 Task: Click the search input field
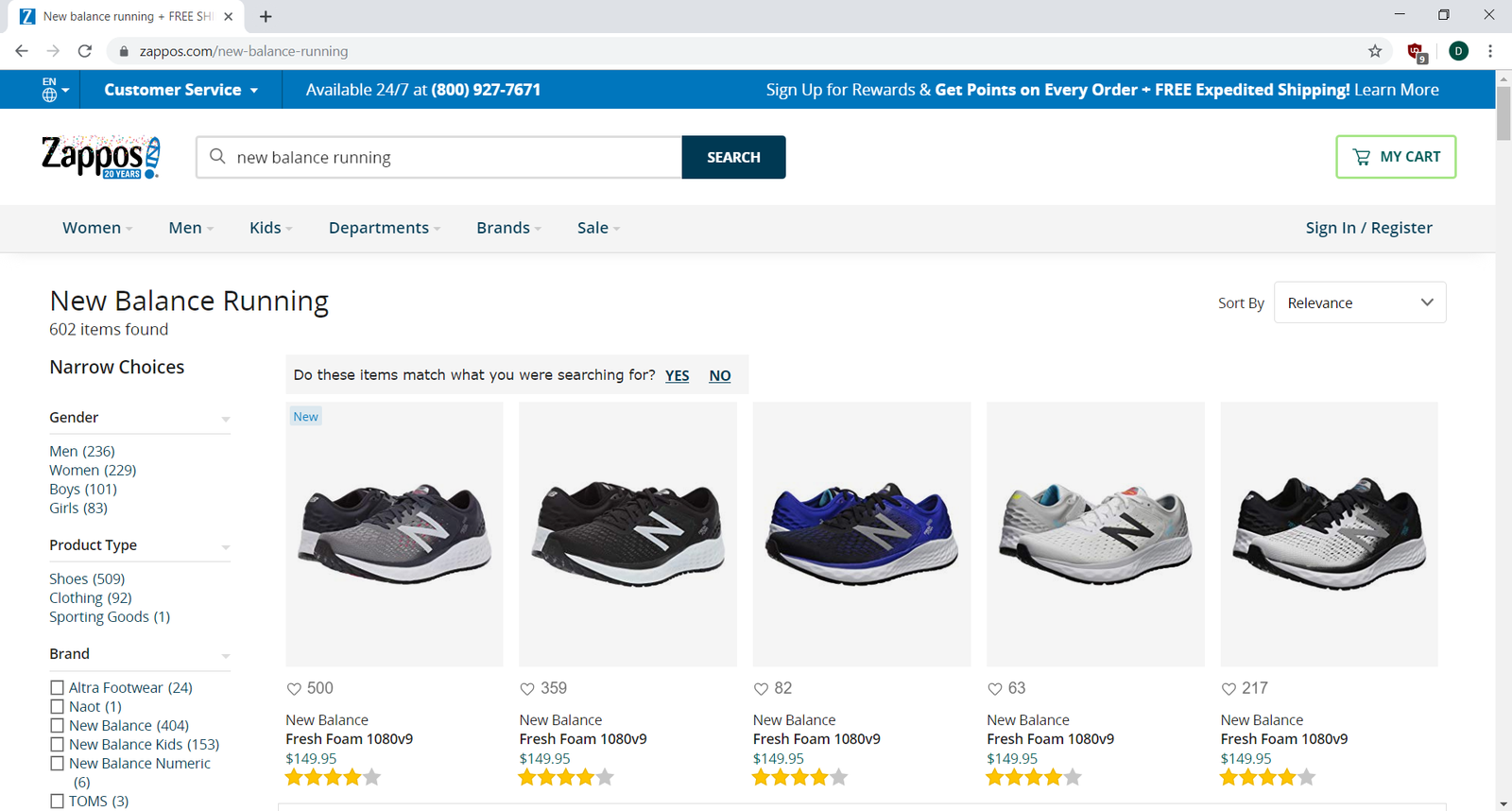(454, 157)
